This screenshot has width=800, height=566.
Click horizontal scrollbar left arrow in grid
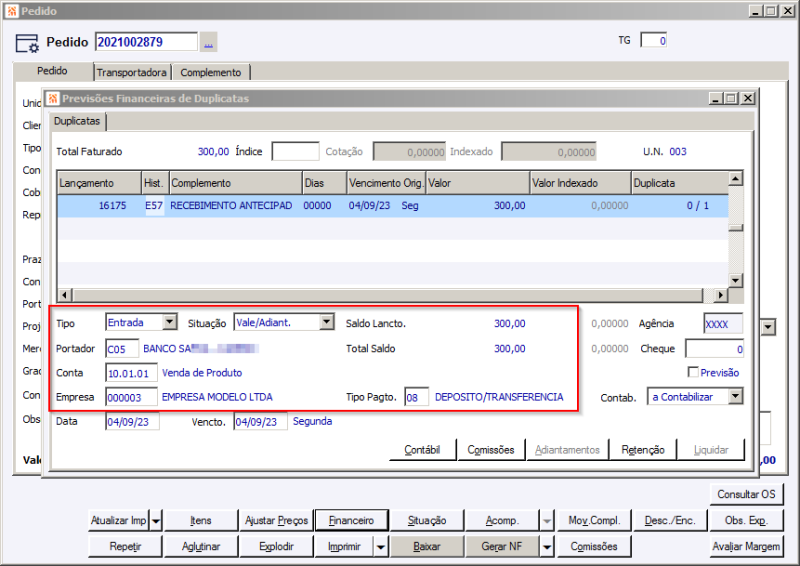(x=65, y=295)
